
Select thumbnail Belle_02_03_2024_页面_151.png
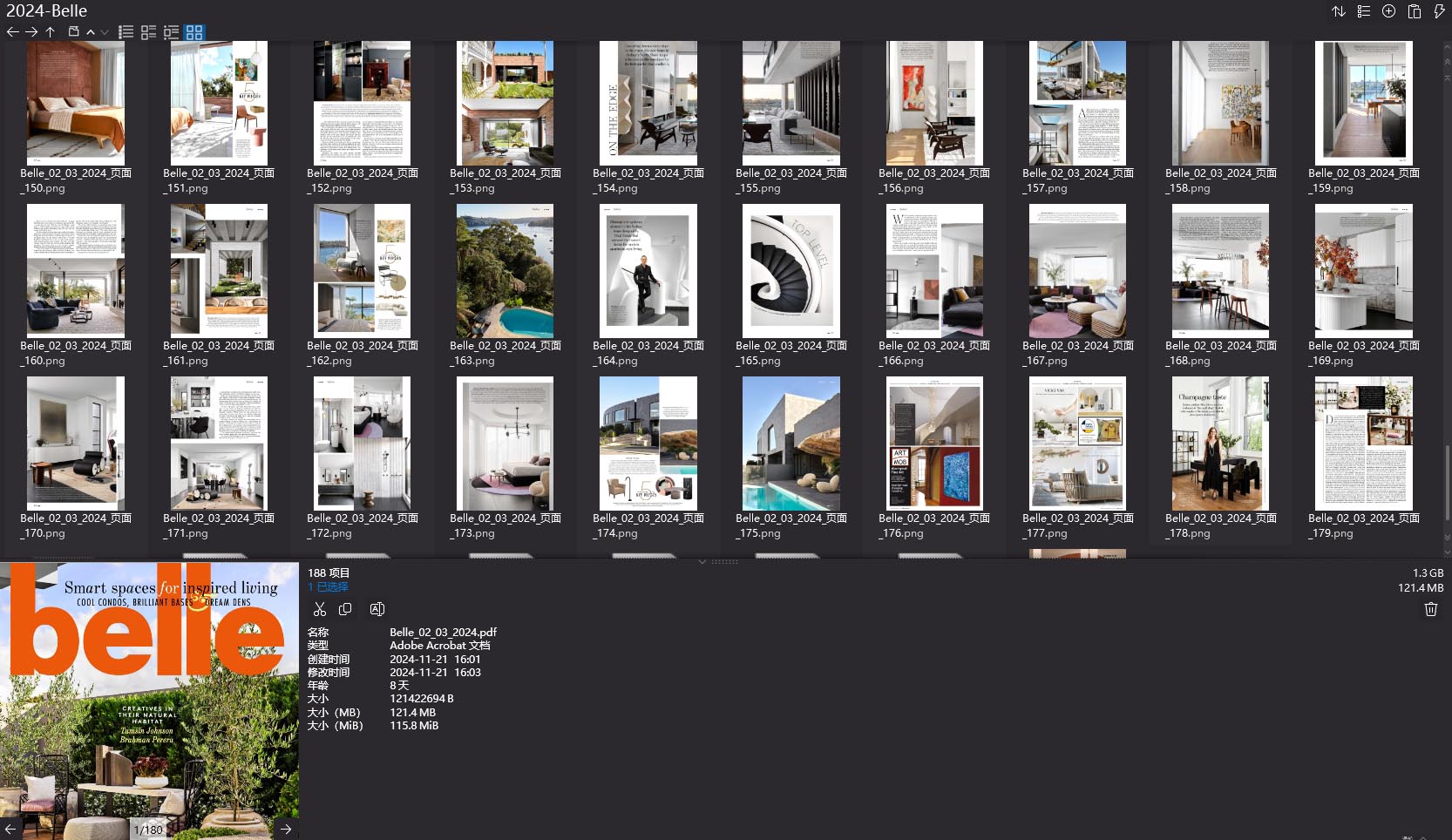coord(219,103)
